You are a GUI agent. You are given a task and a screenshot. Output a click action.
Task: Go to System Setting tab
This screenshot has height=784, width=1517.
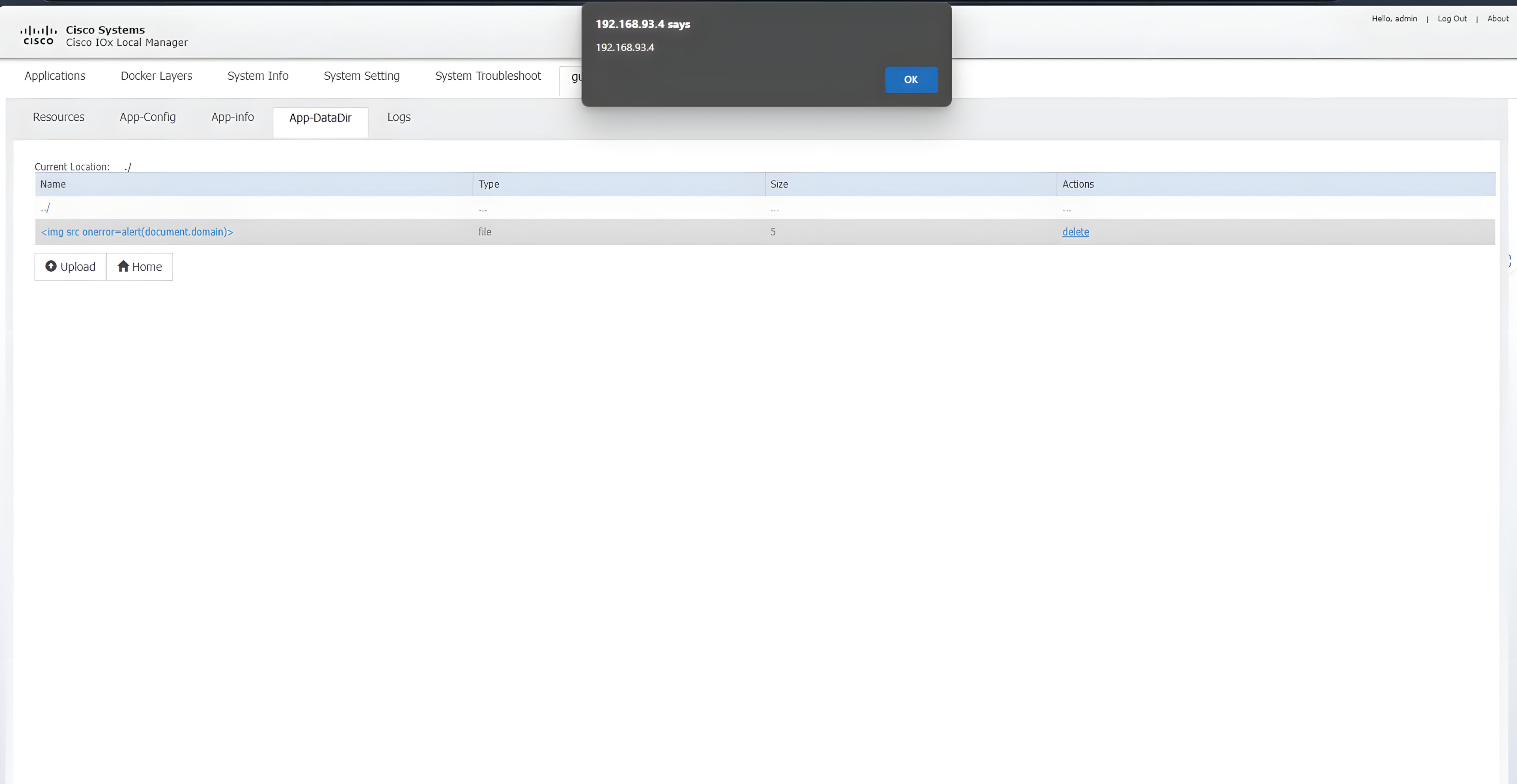tap(361, 76)
